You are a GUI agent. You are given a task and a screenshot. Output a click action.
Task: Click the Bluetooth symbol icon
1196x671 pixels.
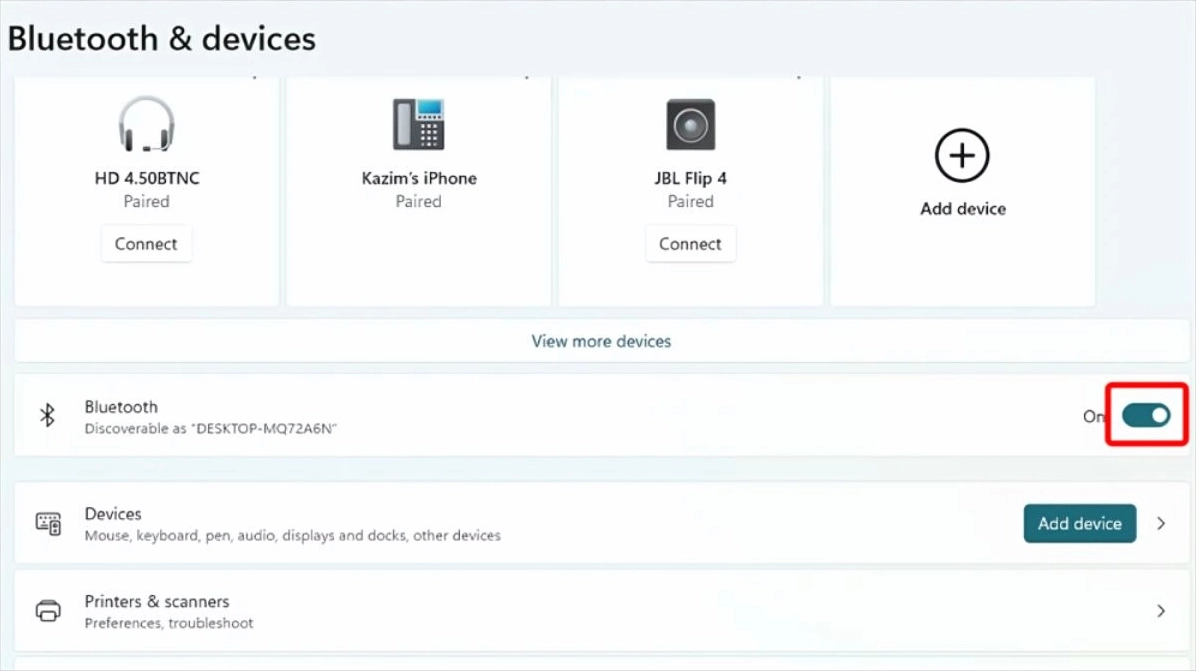pyautogui.click(x=47, y=416)
